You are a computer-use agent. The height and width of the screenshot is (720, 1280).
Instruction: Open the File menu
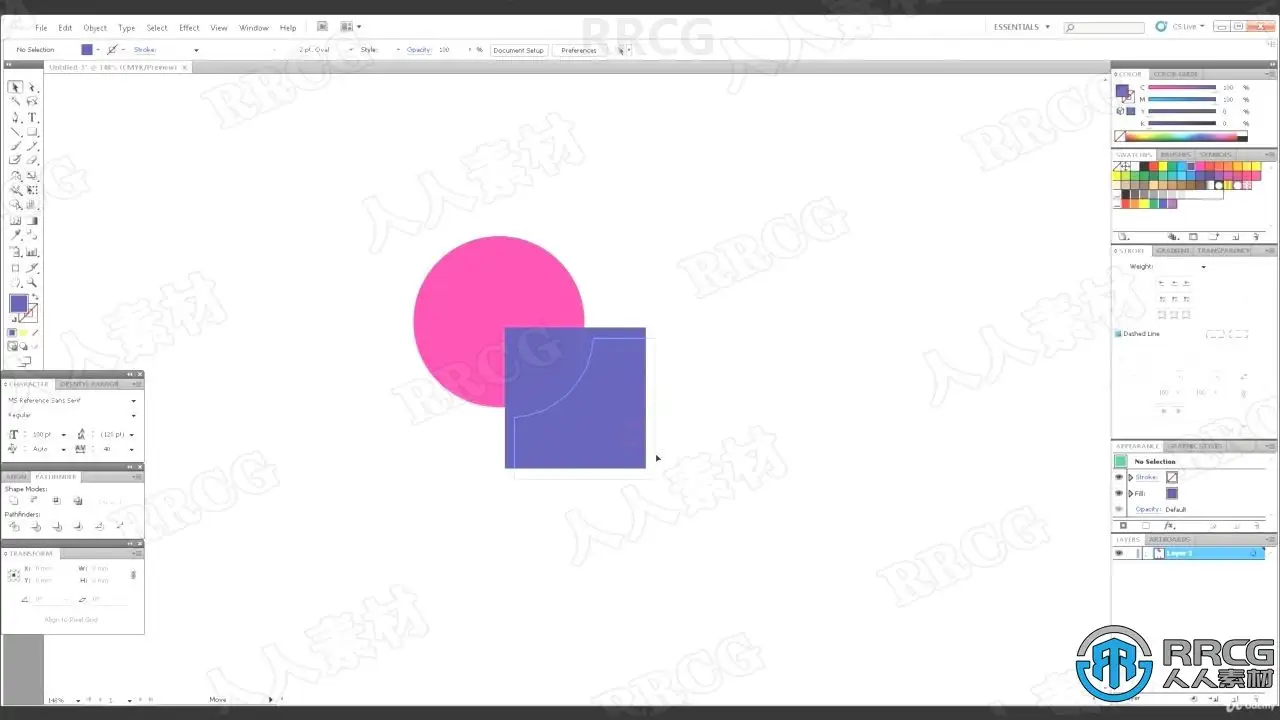(41, 28)
